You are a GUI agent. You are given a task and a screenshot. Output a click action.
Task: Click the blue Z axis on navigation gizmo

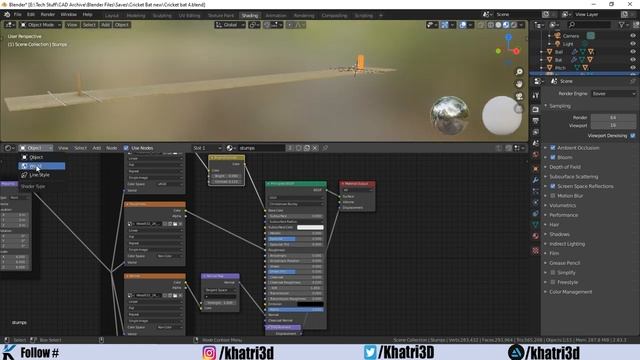[509, 37]
